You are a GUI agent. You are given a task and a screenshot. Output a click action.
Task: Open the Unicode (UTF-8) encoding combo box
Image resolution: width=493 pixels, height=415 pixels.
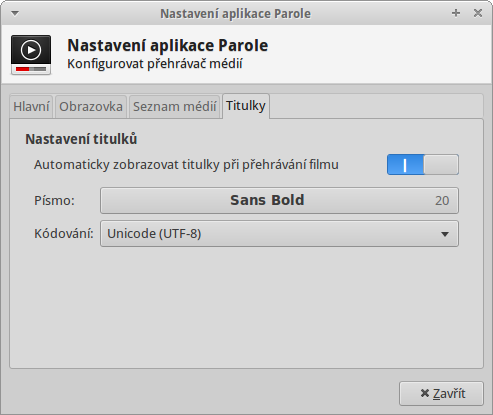click(x=279, y=234)
